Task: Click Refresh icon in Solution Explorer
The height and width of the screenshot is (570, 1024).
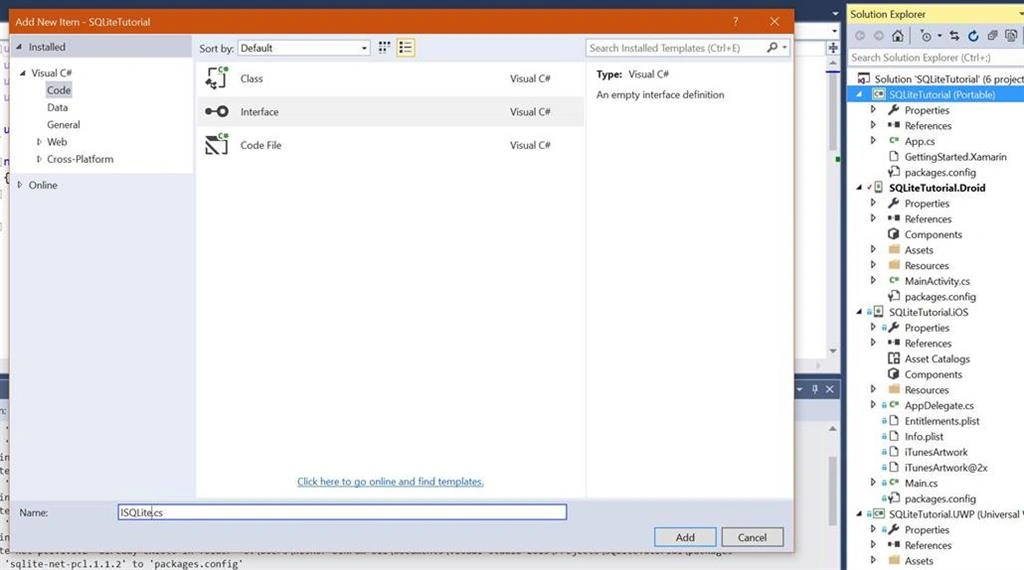Action: click(x=973, y=36)
